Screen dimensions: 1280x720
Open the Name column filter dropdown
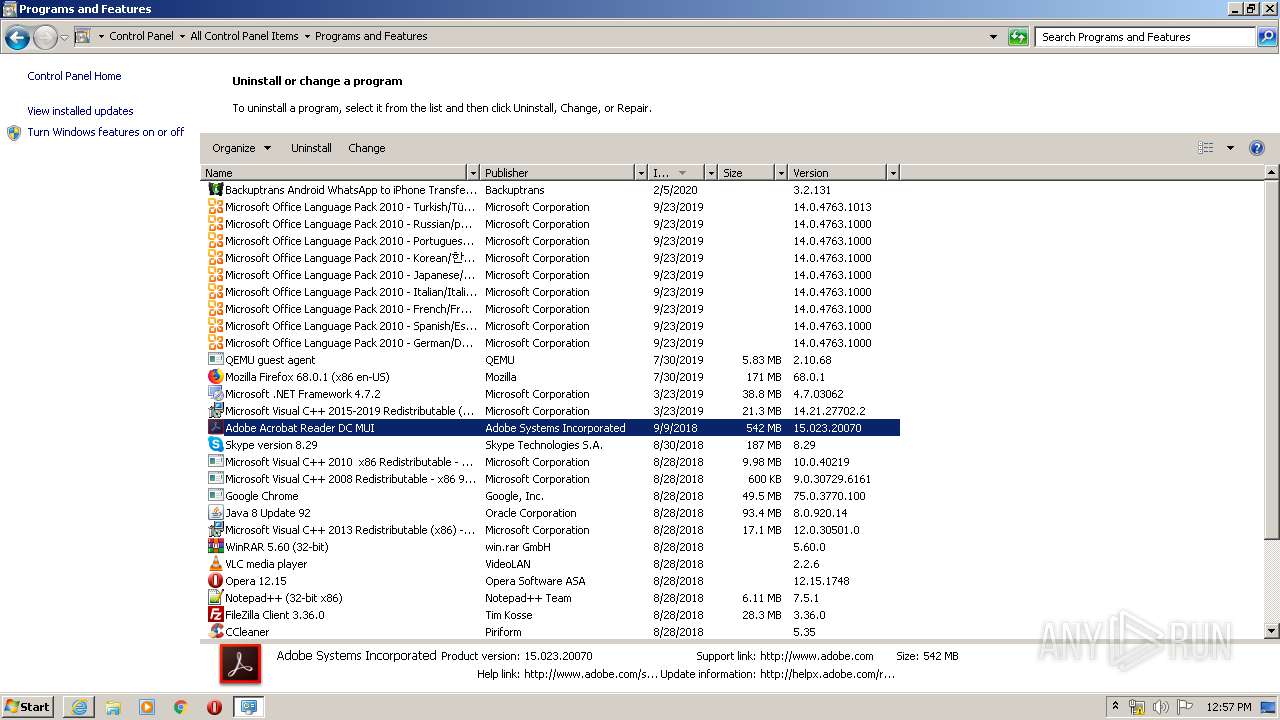tap(473, 173)
